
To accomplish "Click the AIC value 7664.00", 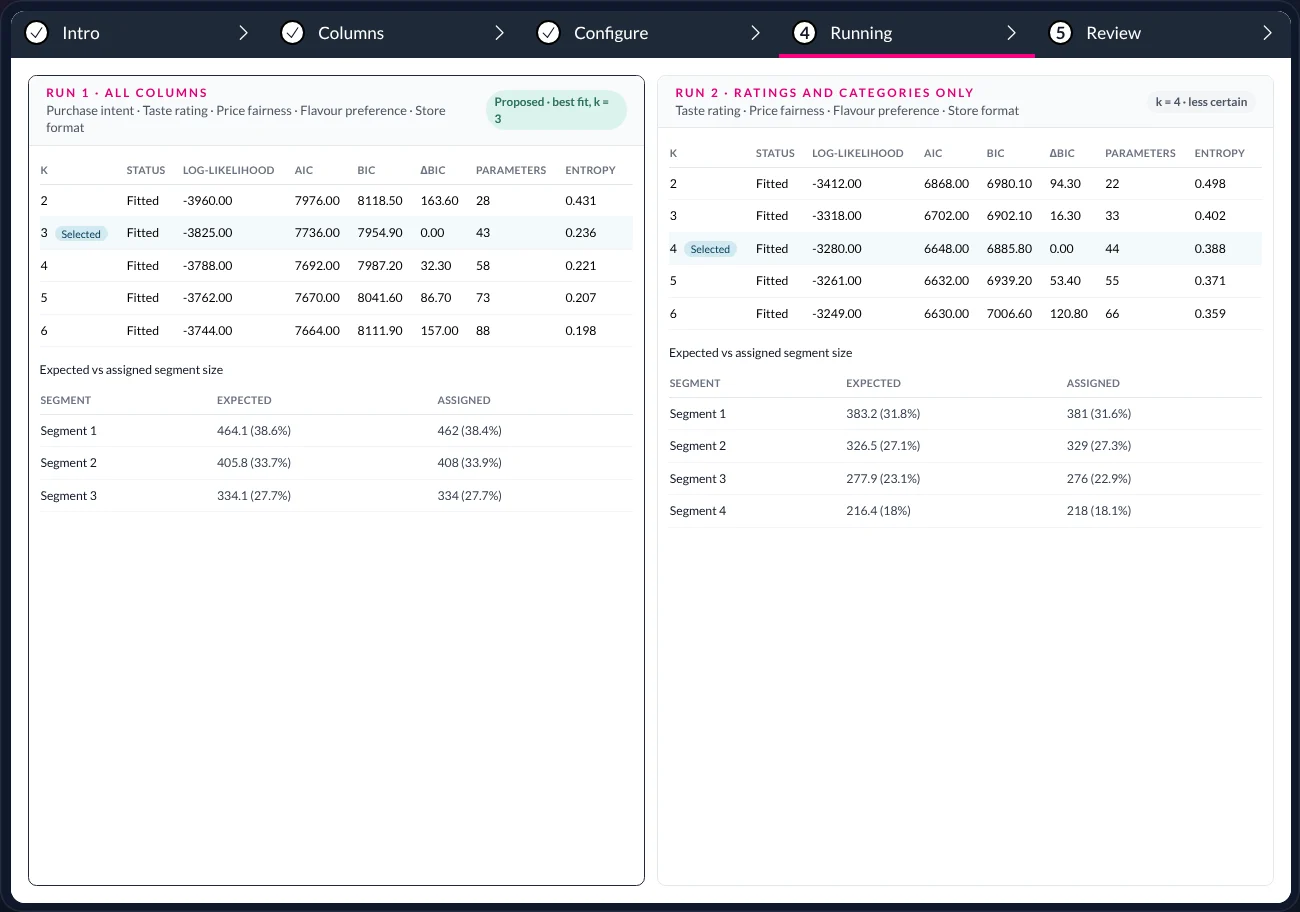I will pos(317,331).
